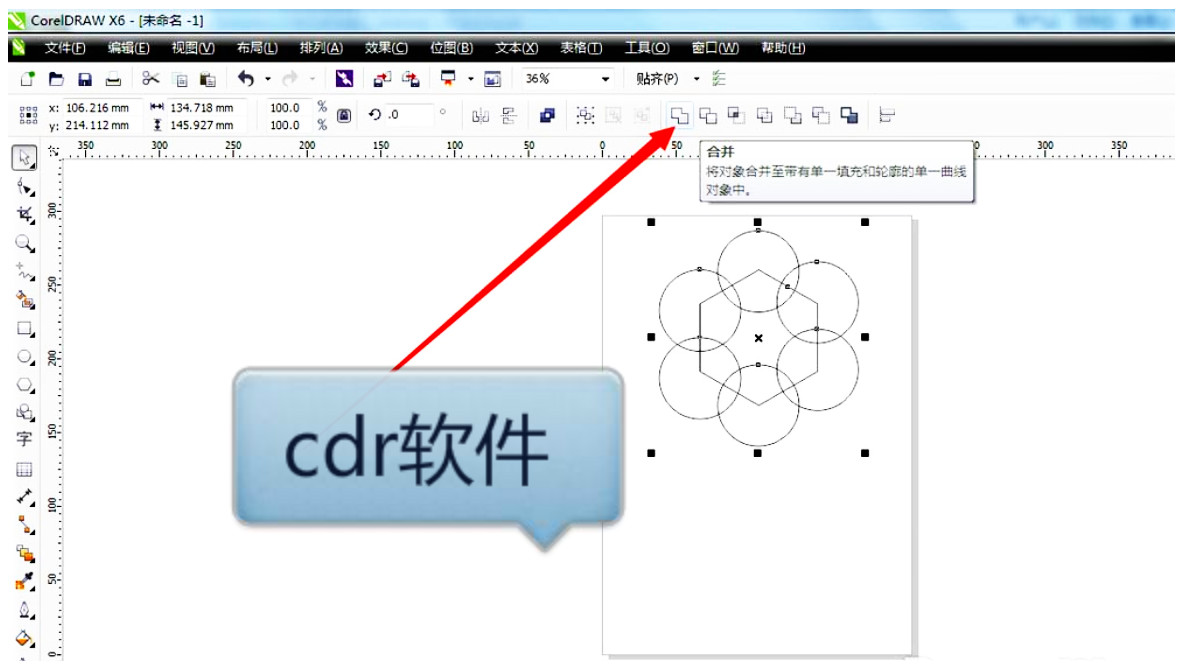Image resolution: width=1184 pixels, height=672 pixels.
Task: Export the drawing
Action: (411, 79)
